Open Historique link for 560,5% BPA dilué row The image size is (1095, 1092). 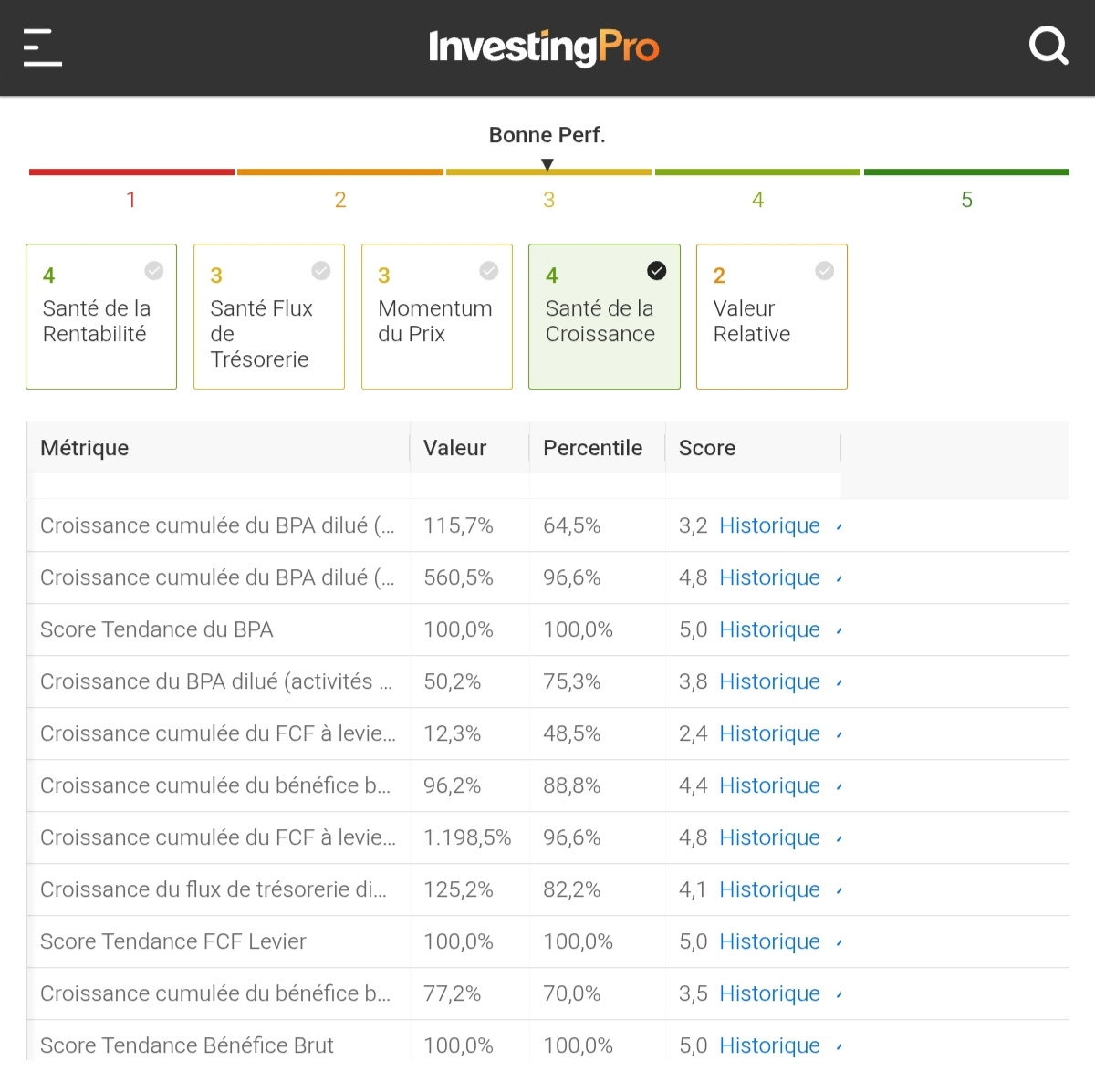(x=769, y=577)
